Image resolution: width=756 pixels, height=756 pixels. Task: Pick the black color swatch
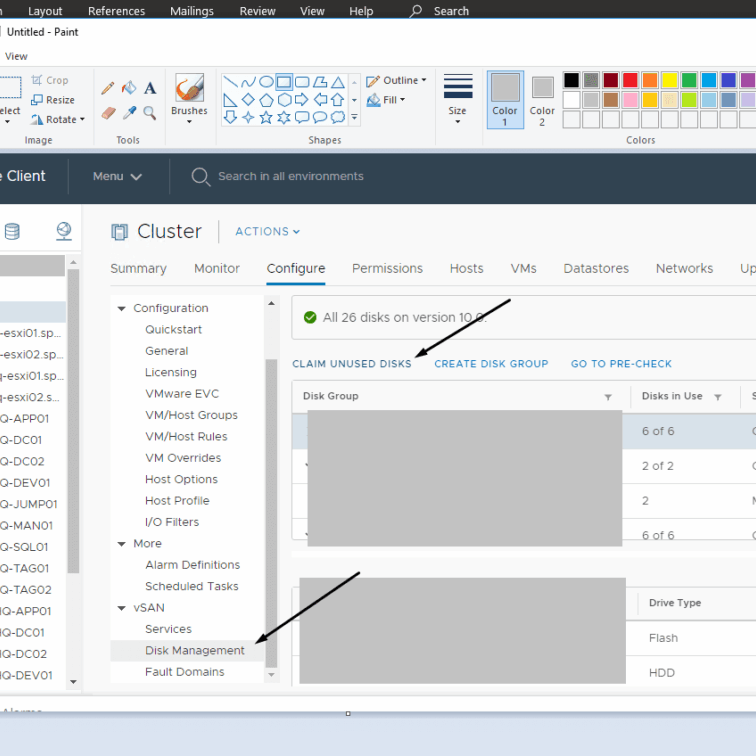[571, 80]
